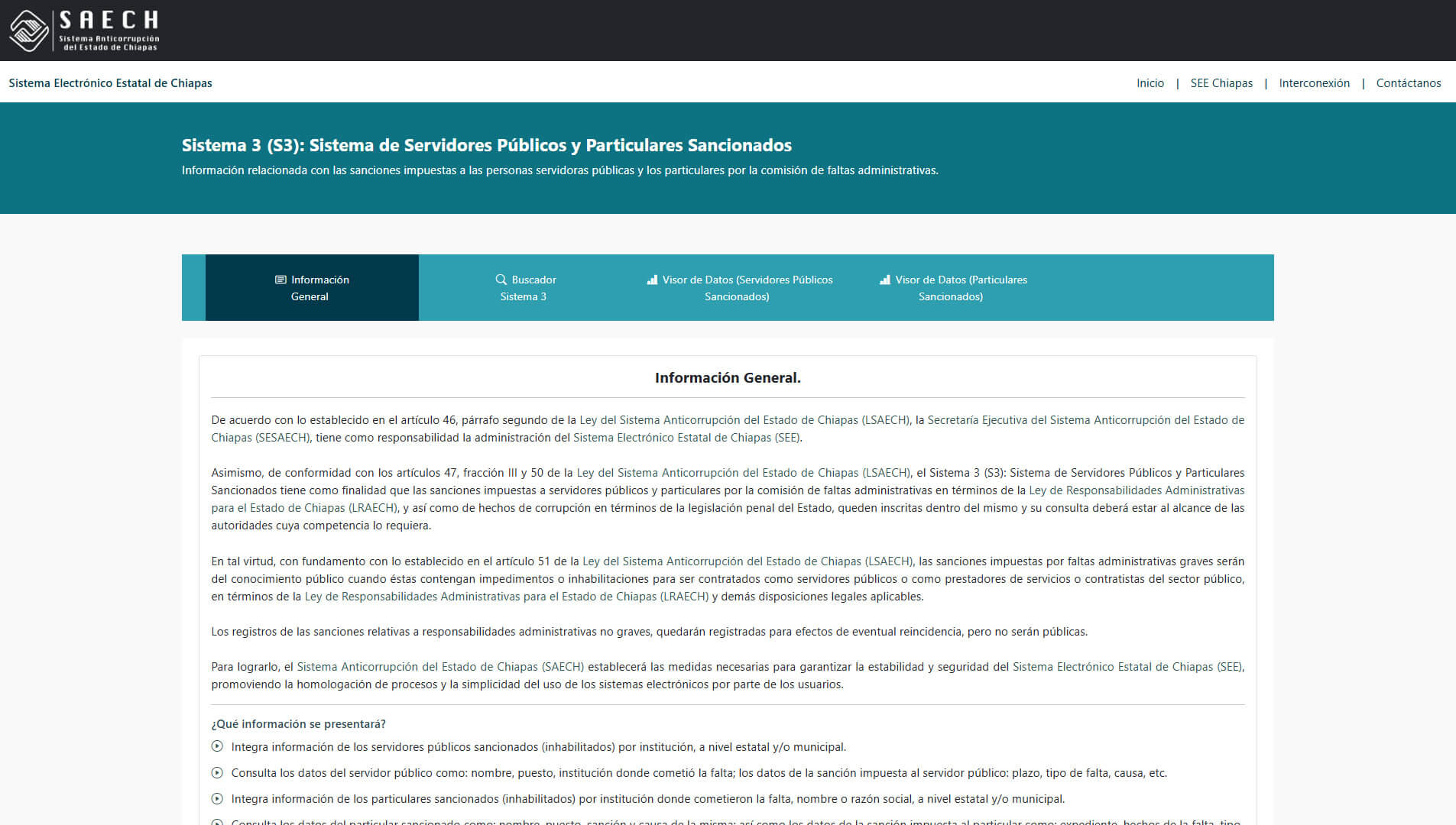Click Sistema Anticorrupción del Estado de Chiapas (SAECH) link
Image resolution: width=1456 pixels, height=825 pixels.
[x=440, y=667]
